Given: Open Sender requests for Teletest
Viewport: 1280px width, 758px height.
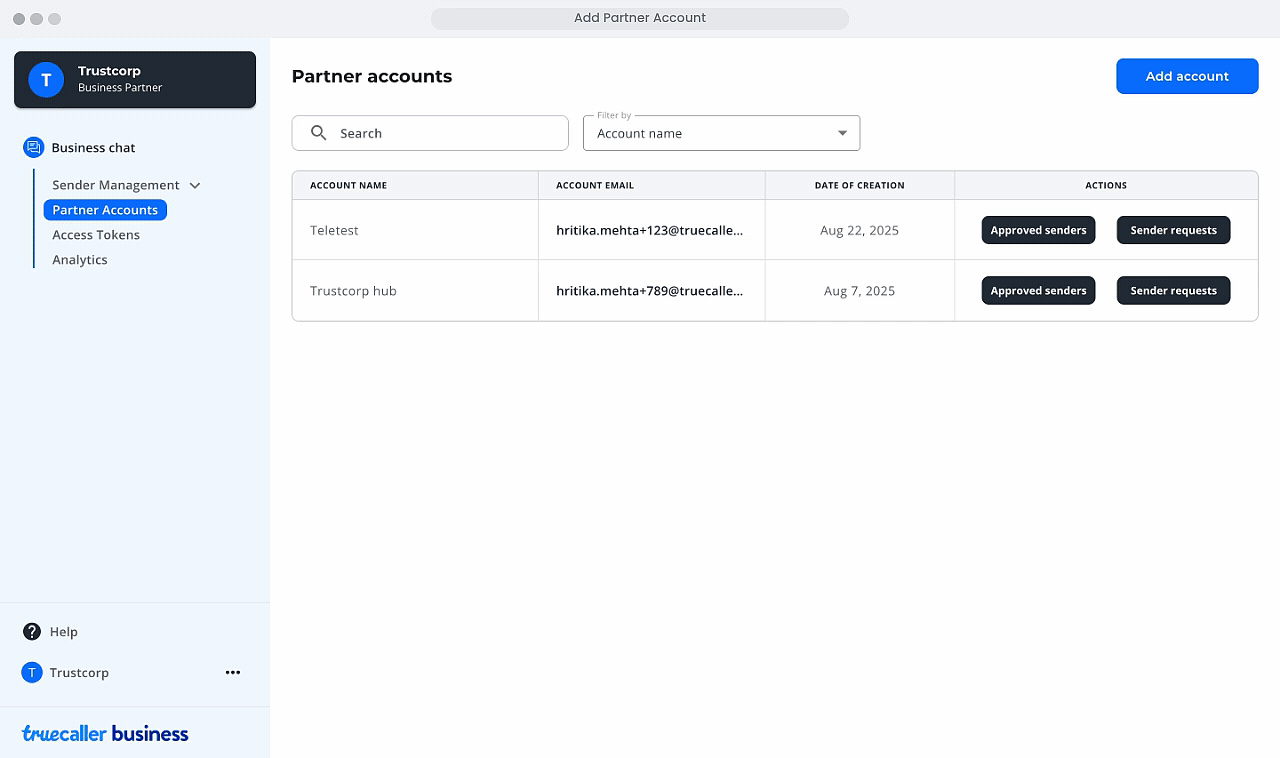Looking at the screenshot, I should coord(1173,230).
